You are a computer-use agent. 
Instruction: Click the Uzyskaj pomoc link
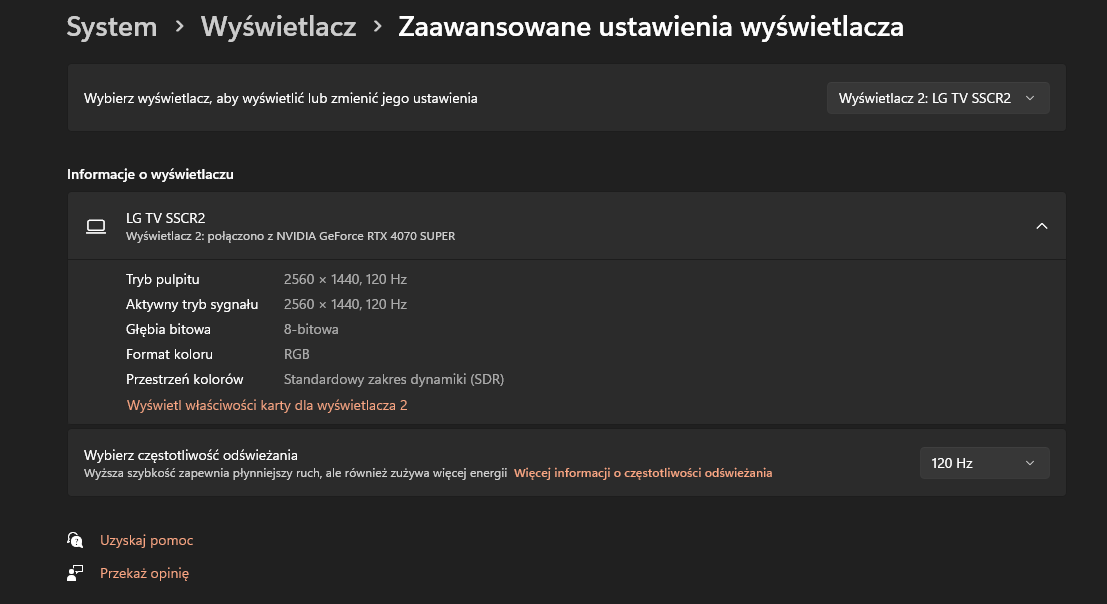[146, 539]
